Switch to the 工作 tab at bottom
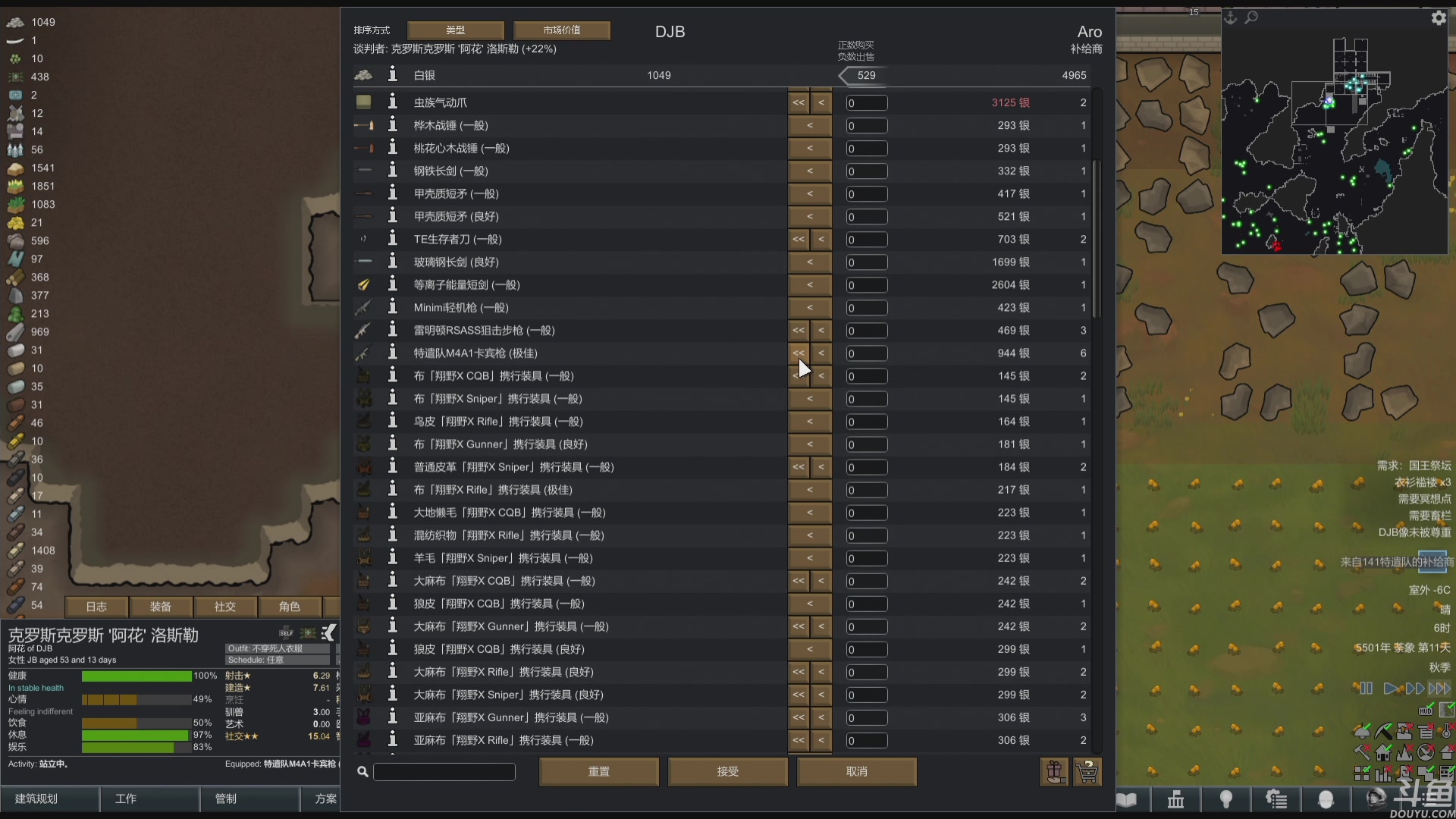This screenshot has width=1456, height=819. click(126, 799)
